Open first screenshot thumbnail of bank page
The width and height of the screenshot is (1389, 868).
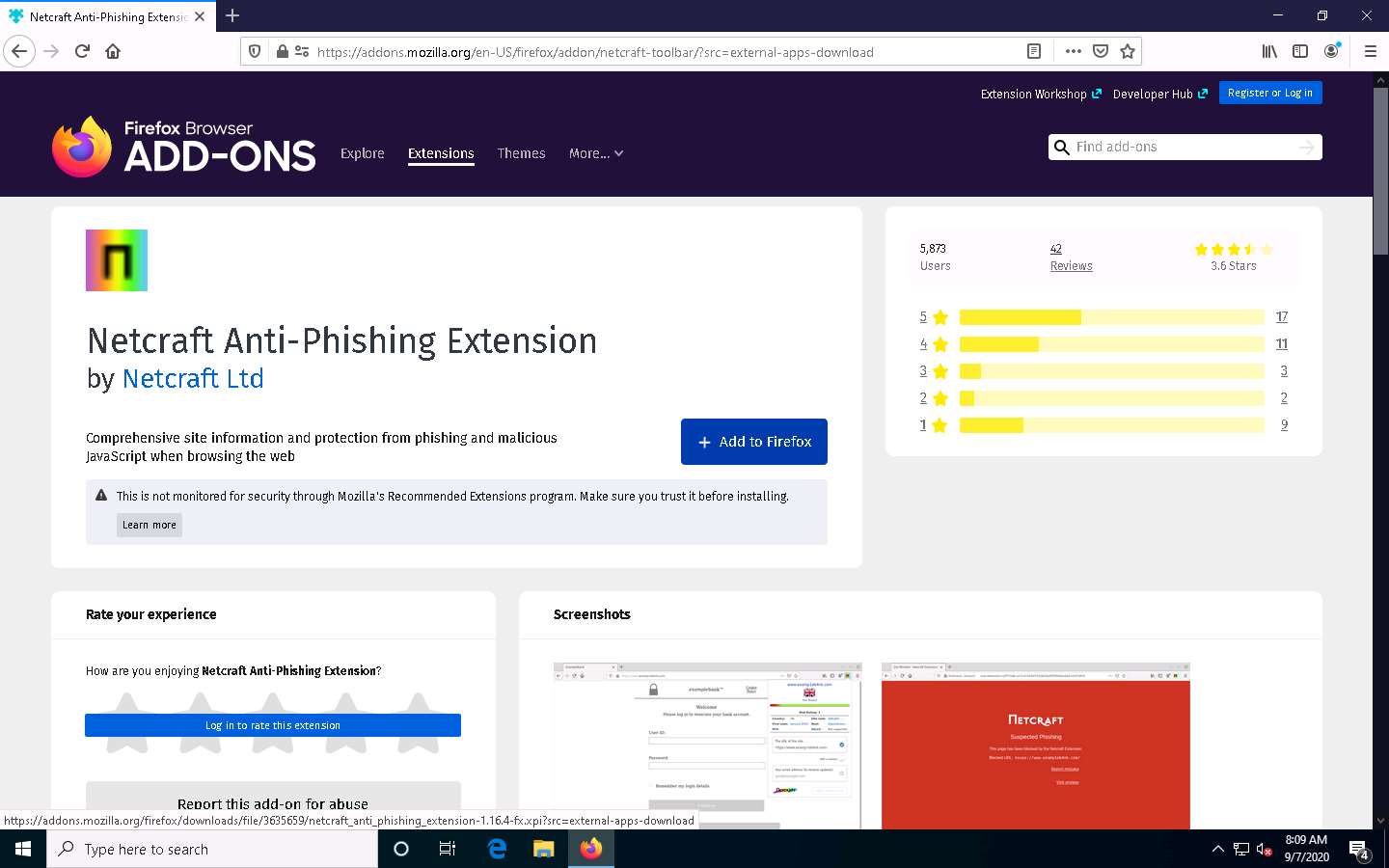point(708,746)
